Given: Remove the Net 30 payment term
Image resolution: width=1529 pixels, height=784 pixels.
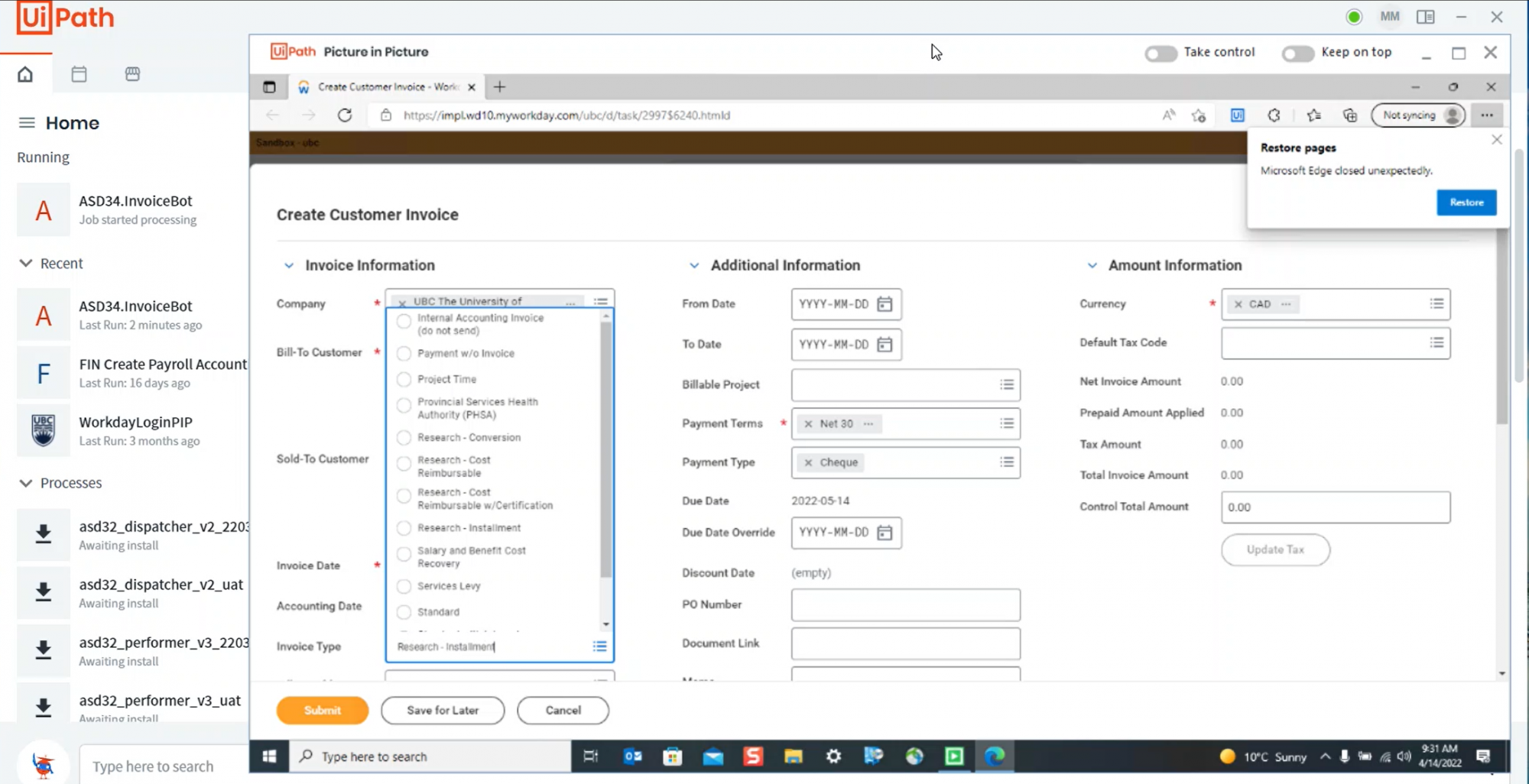Looking at the screenshot, I should point(808,423).
